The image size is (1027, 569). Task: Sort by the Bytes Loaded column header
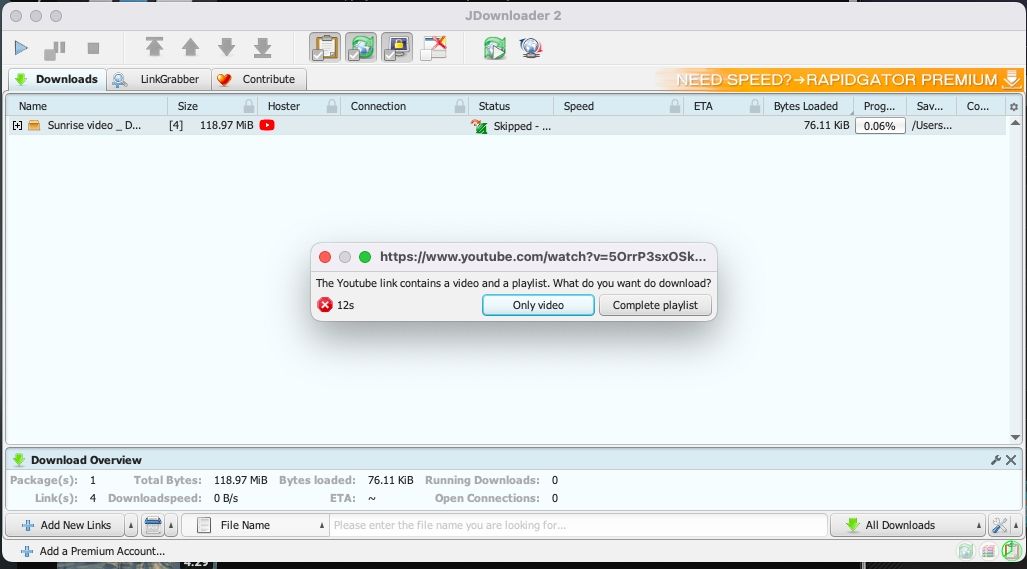point(806,106)
